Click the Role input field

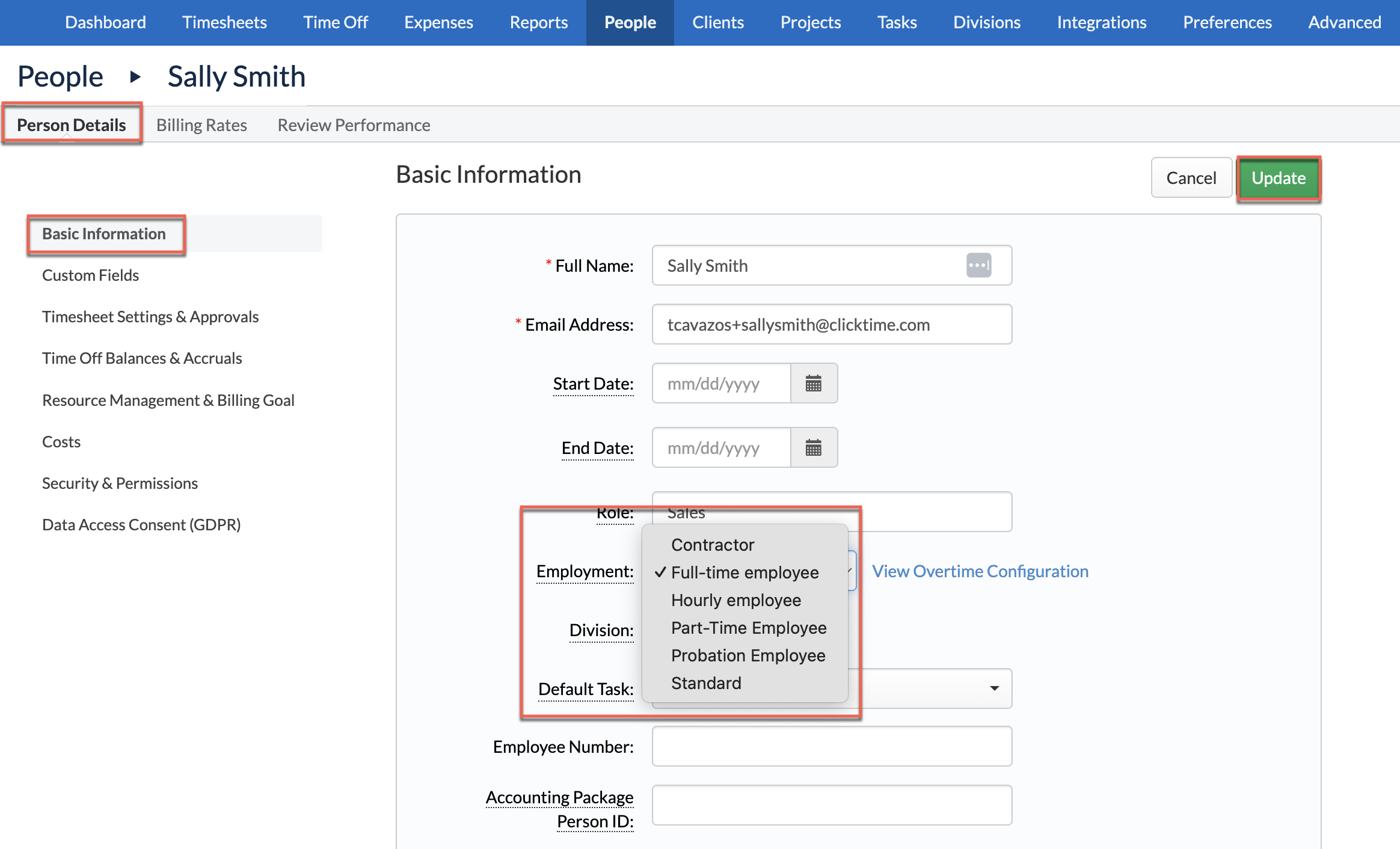(832, 512)
